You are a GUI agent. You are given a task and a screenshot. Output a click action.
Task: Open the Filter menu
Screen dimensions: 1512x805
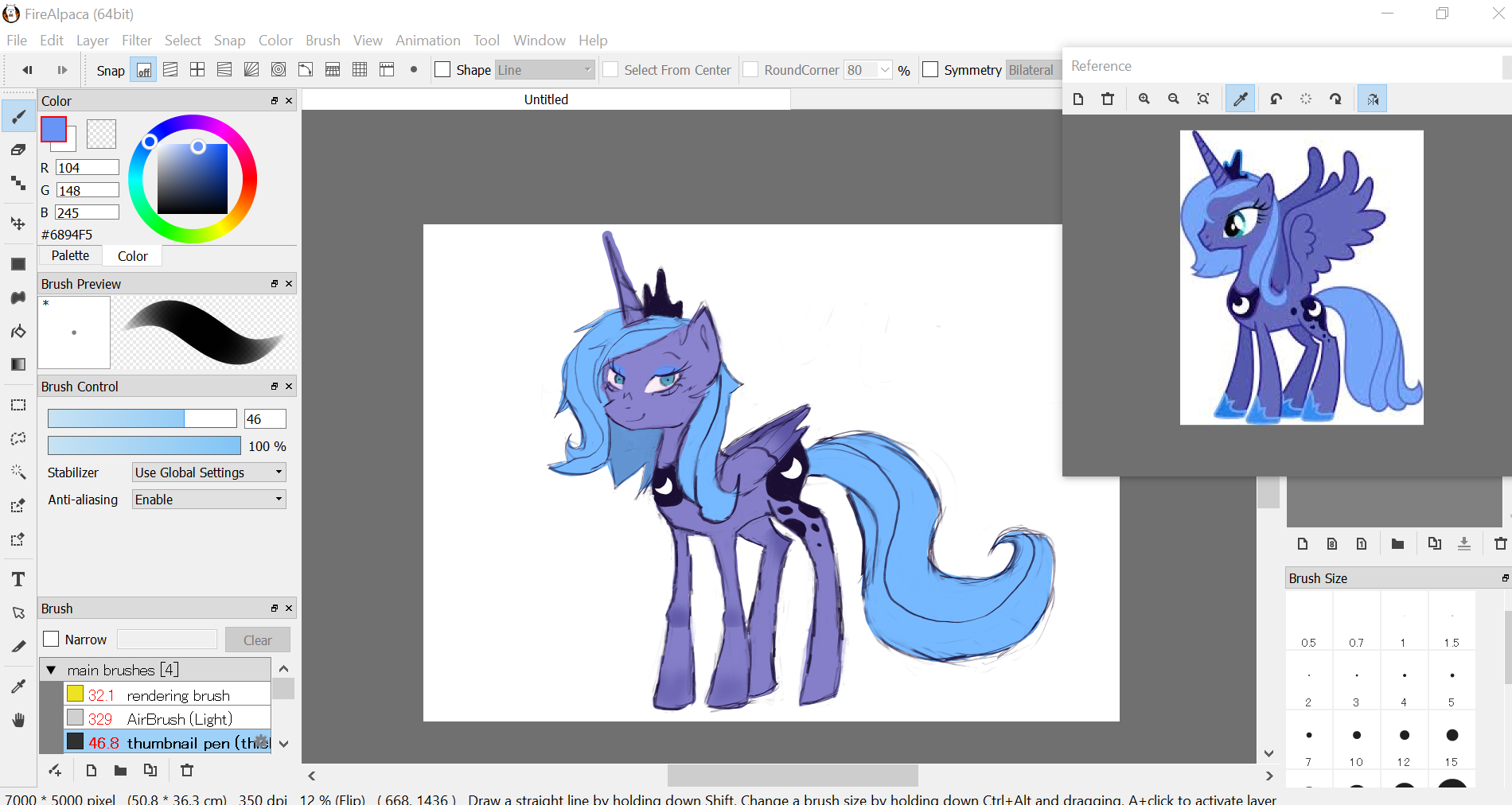137,41
